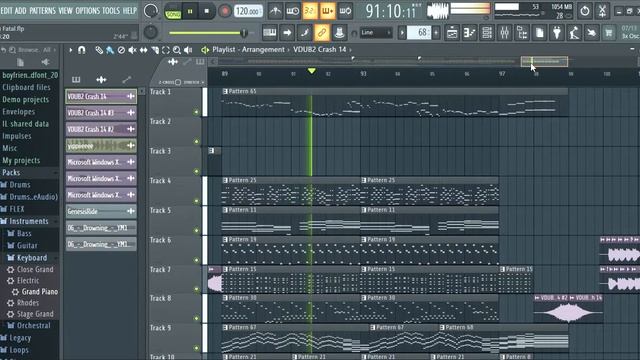Open the plugin picker plug icon

[557, 33]
